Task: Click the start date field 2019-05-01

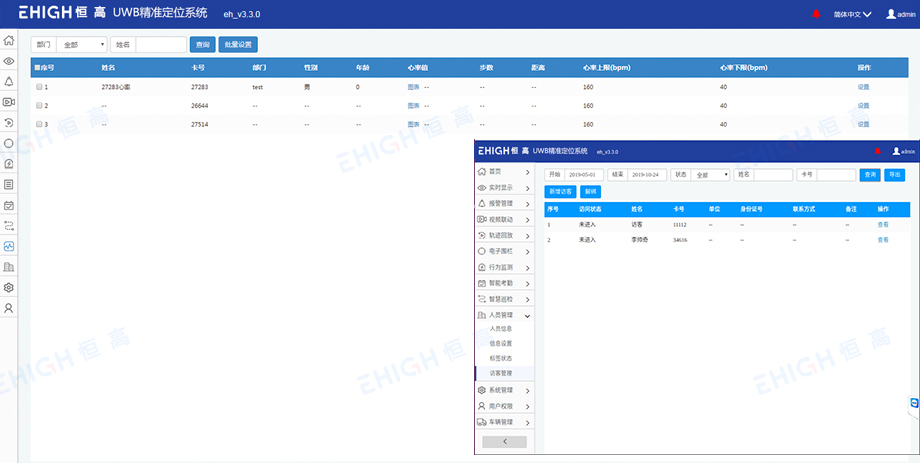Action: pyautogui.click(x=583, y=175)
